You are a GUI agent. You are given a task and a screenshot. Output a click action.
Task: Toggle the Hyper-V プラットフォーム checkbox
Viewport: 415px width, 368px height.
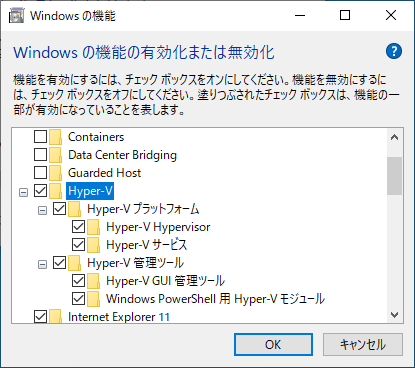point(59,208)
